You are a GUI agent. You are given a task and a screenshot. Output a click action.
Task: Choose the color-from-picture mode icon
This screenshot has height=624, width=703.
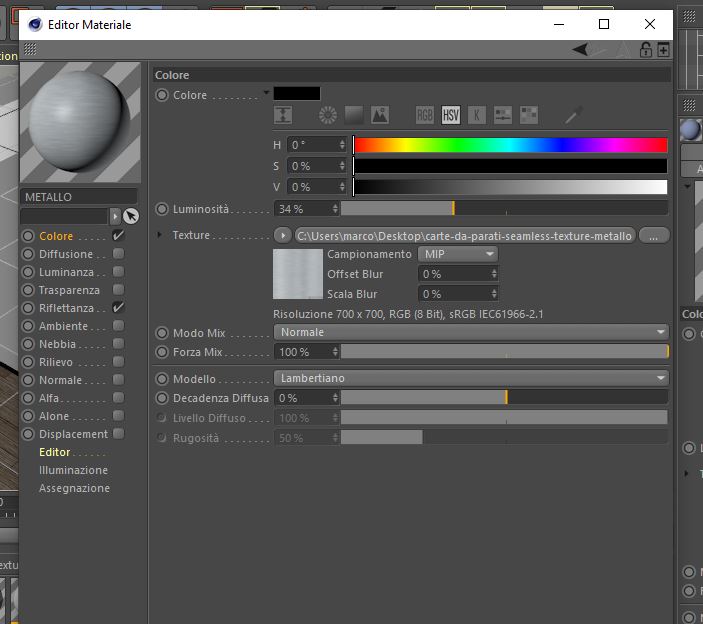tap(380, 115)
